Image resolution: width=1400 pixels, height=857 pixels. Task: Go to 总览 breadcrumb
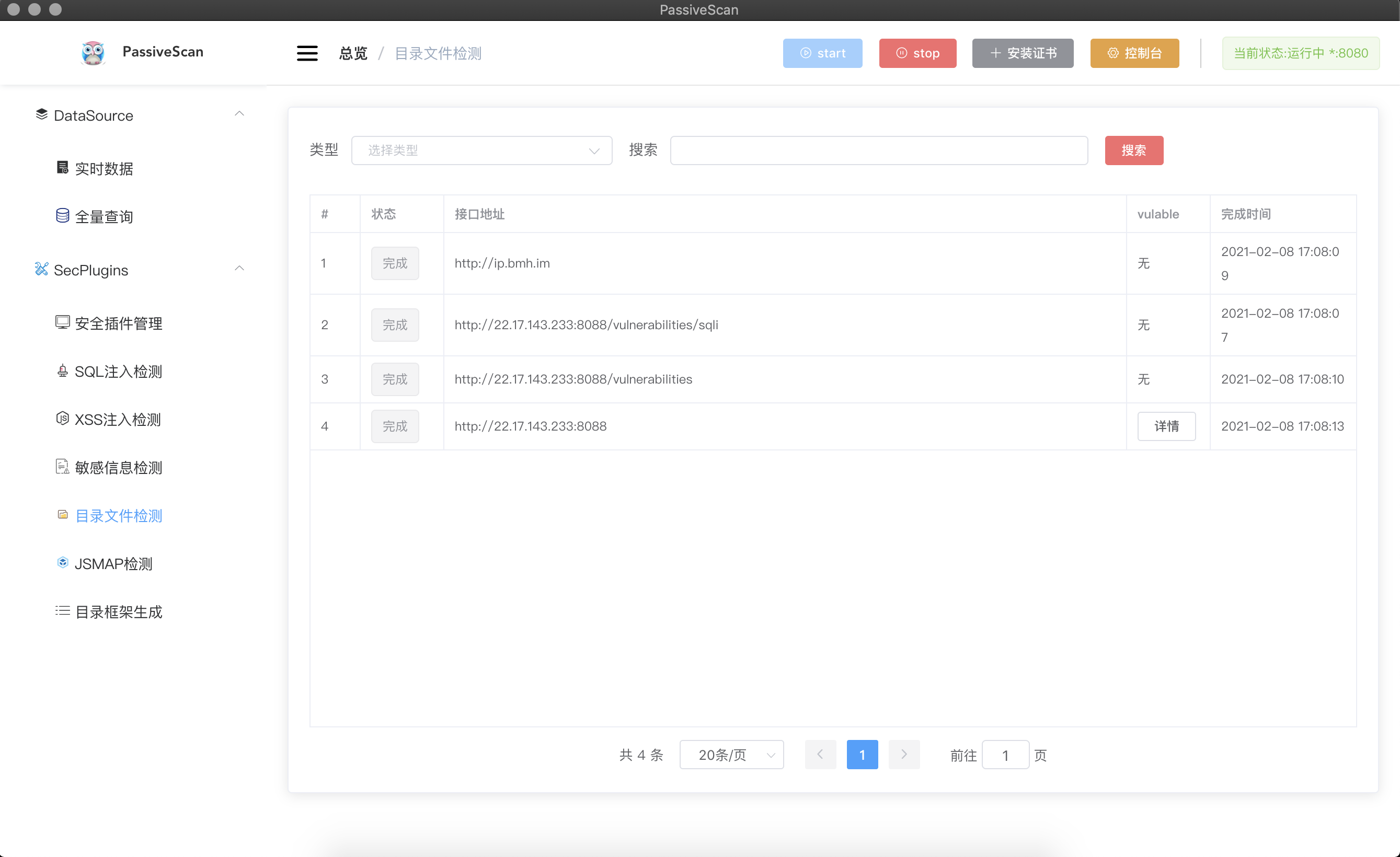pyautogui.click(x=353, y=53)
